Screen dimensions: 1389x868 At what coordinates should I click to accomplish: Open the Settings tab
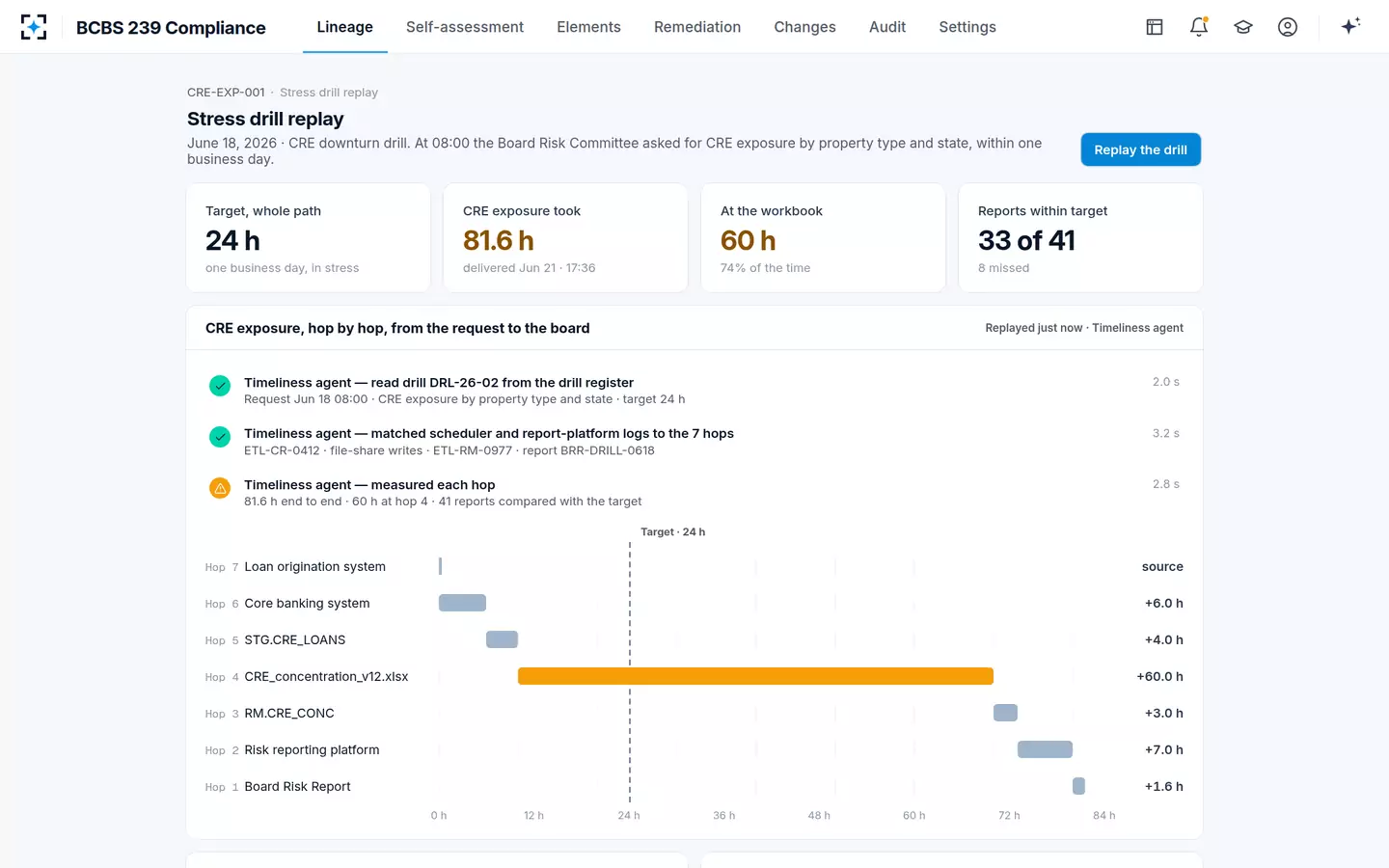967,27
